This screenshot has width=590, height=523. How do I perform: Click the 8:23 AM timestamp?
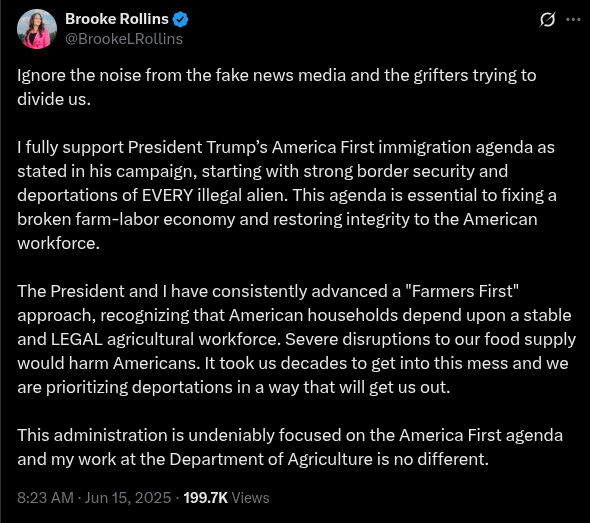tap(45, 497)
